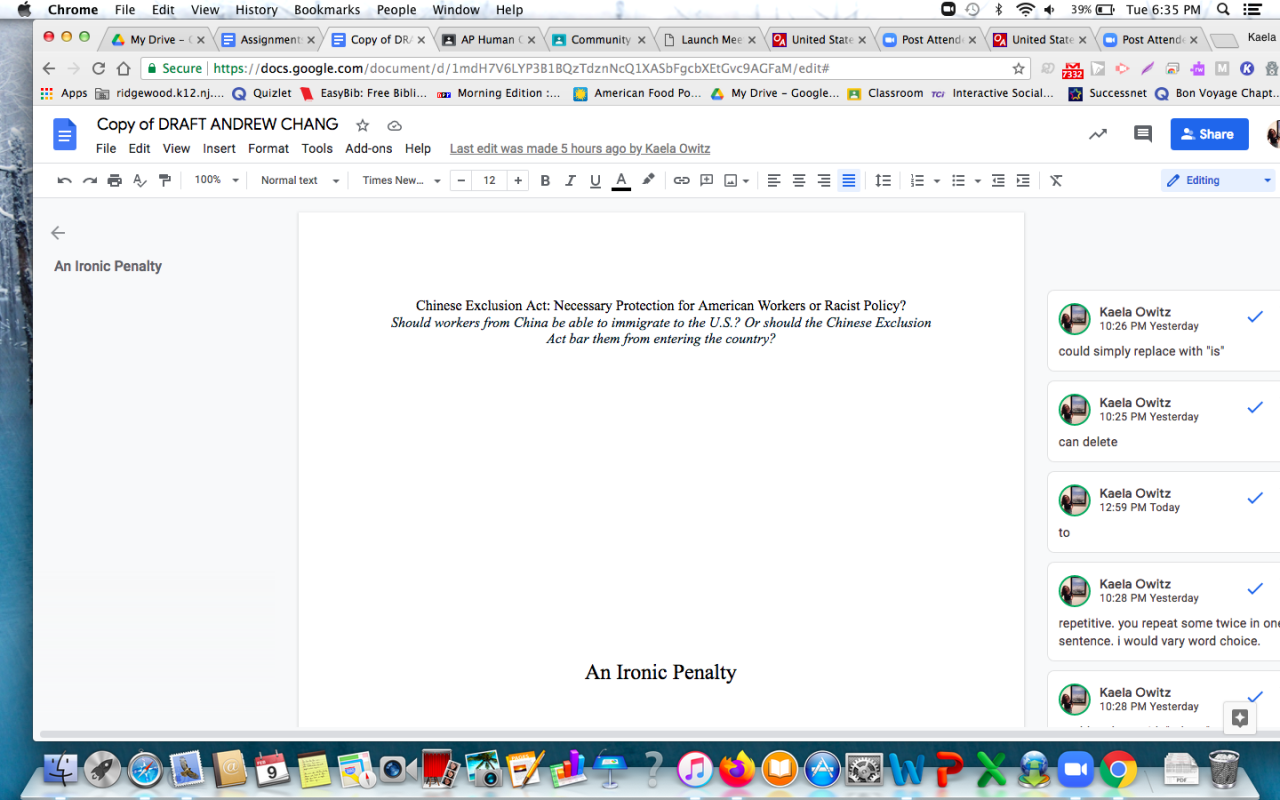Select the paint format tool
1280x800 pixels.
[165, 181]
